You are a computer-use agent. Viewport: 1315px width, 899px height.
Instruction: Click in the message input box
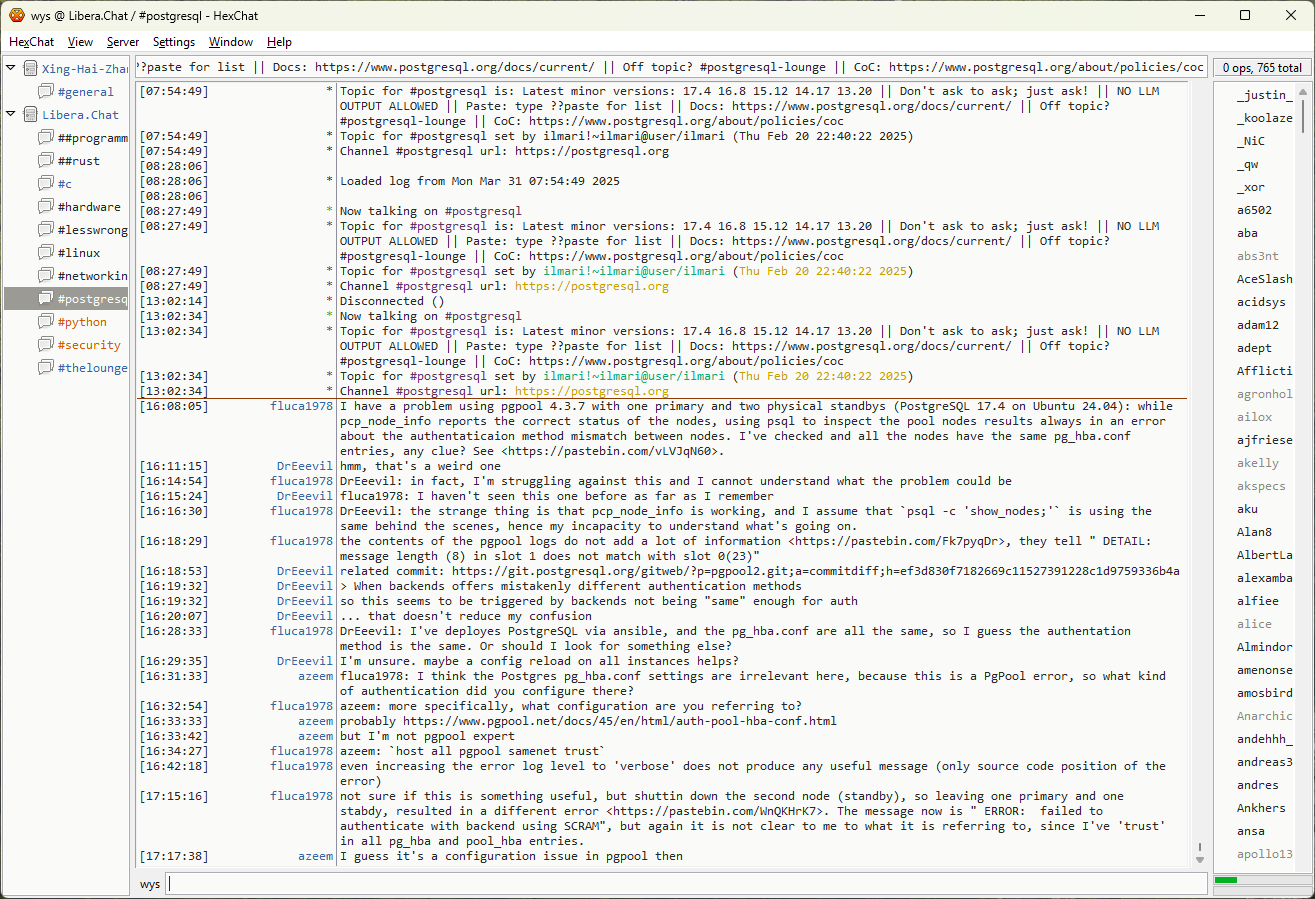point(685,884)
